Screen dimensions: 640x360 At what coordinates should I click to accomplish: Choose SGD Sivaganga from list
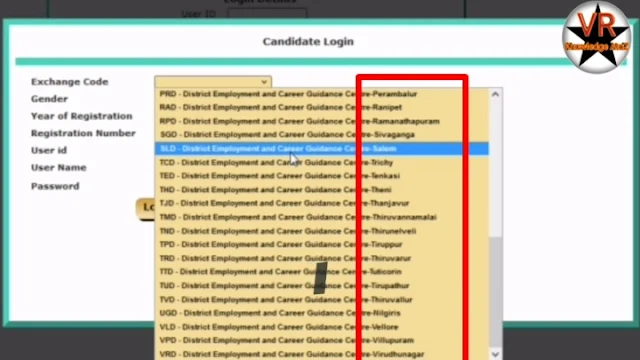pos(322,135)
